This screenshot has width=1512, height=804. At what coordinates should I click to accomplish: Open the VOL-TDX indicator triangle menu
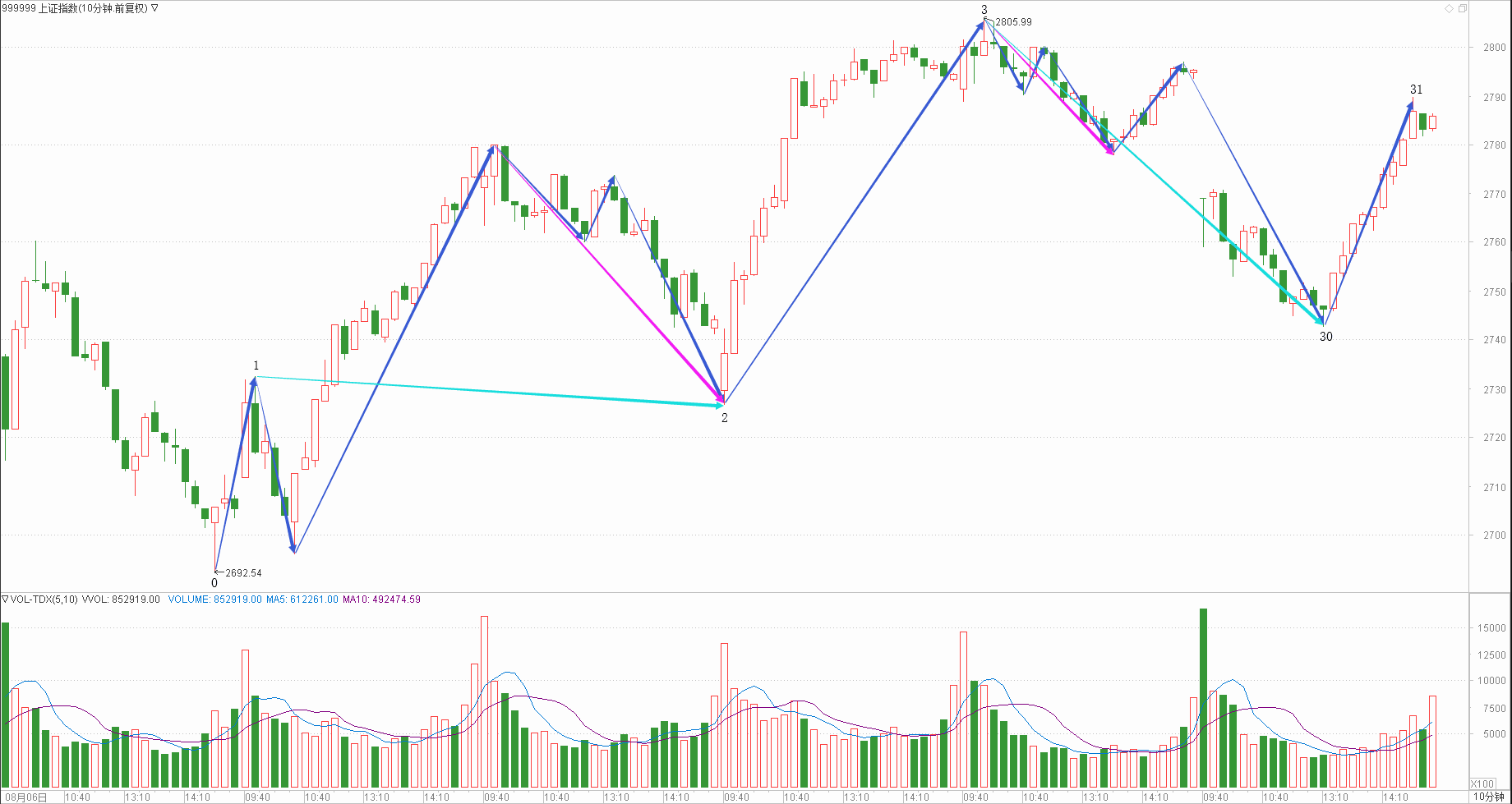(5, 600)
